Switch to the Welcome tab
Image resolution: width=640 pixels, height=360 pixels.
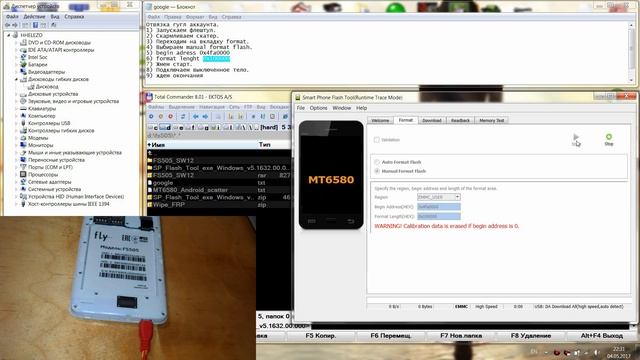coord(380,120)
